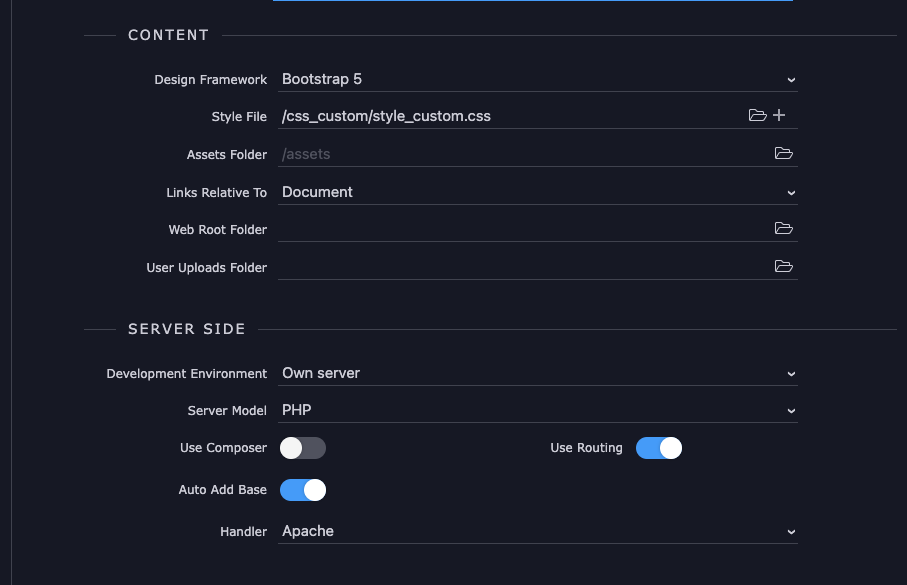This screenshot has height=585, width=907.
Task: Browse for Web Root Folder location
Action: pyautogui.click(x=783, y=229)
